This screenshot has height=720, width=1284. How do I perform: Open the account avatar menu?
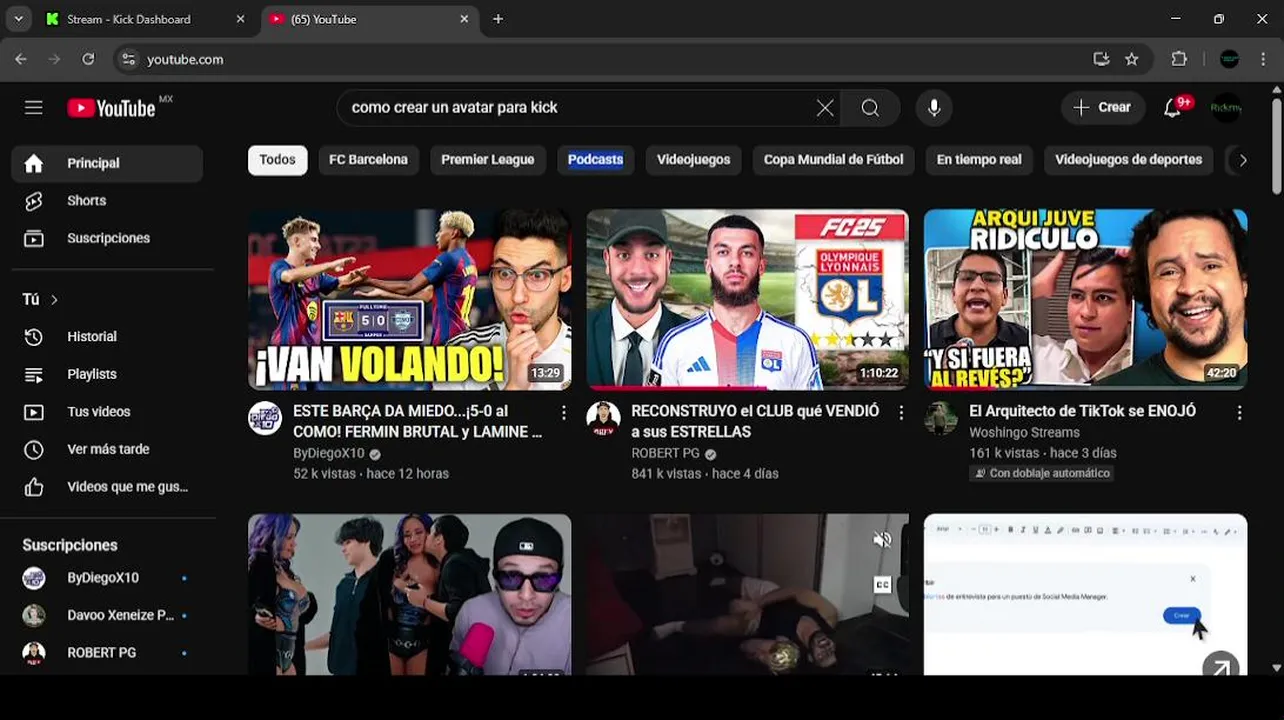(x=1226, y=108)
